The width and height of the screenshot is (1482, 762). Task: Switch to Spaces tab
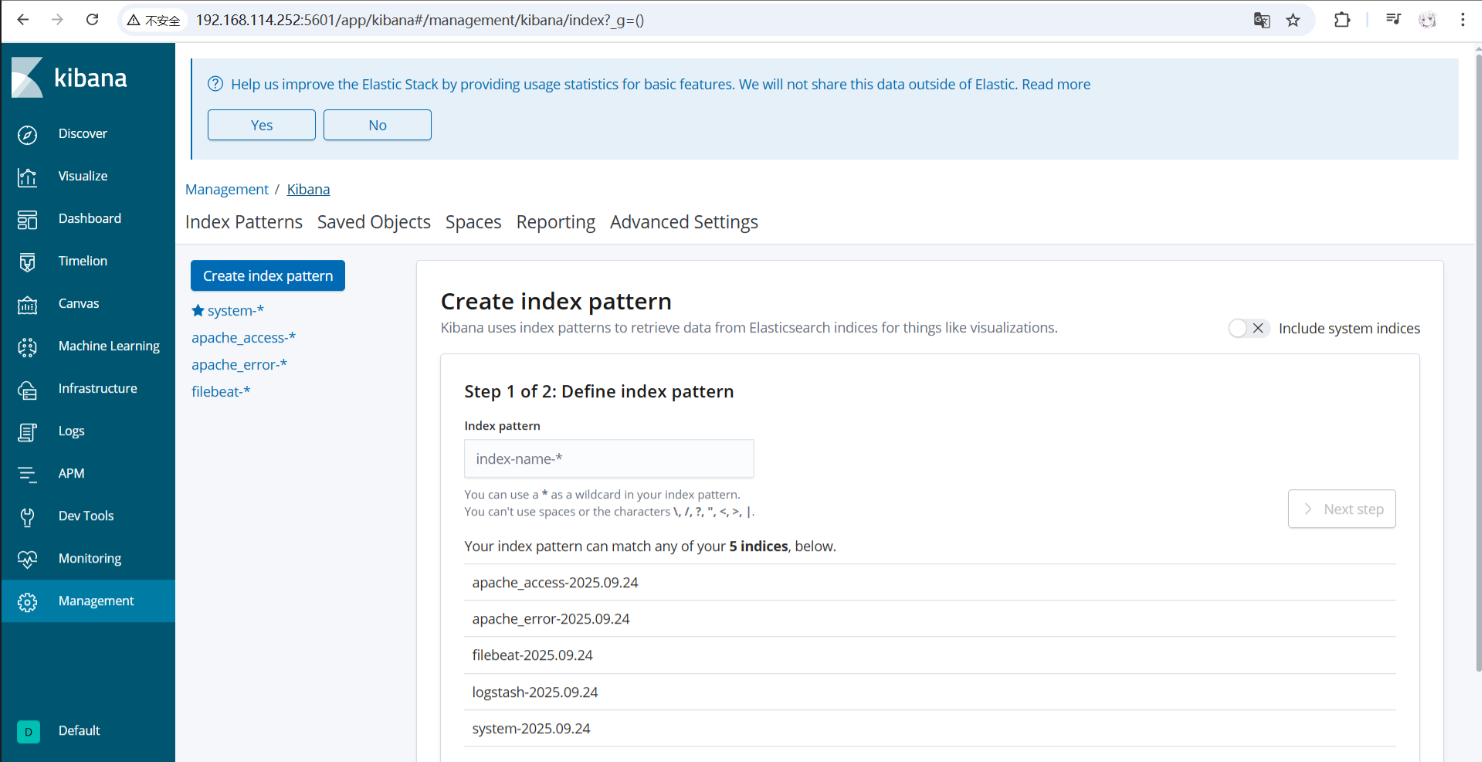[x=473, y=222]
